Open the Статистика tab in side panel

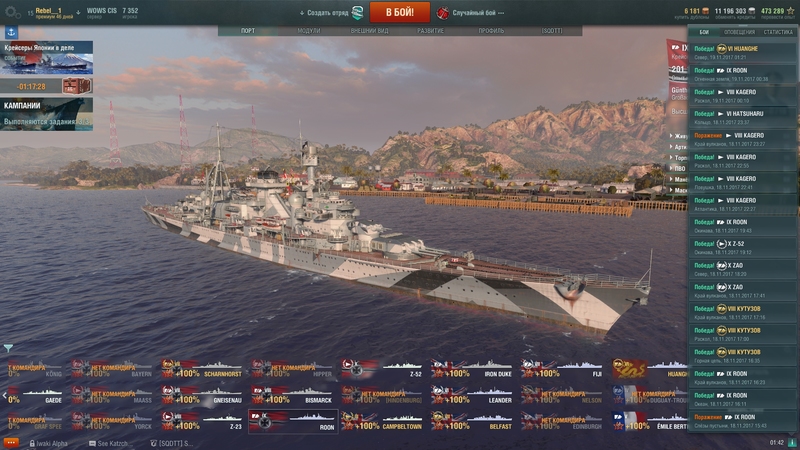pos(778,32)
